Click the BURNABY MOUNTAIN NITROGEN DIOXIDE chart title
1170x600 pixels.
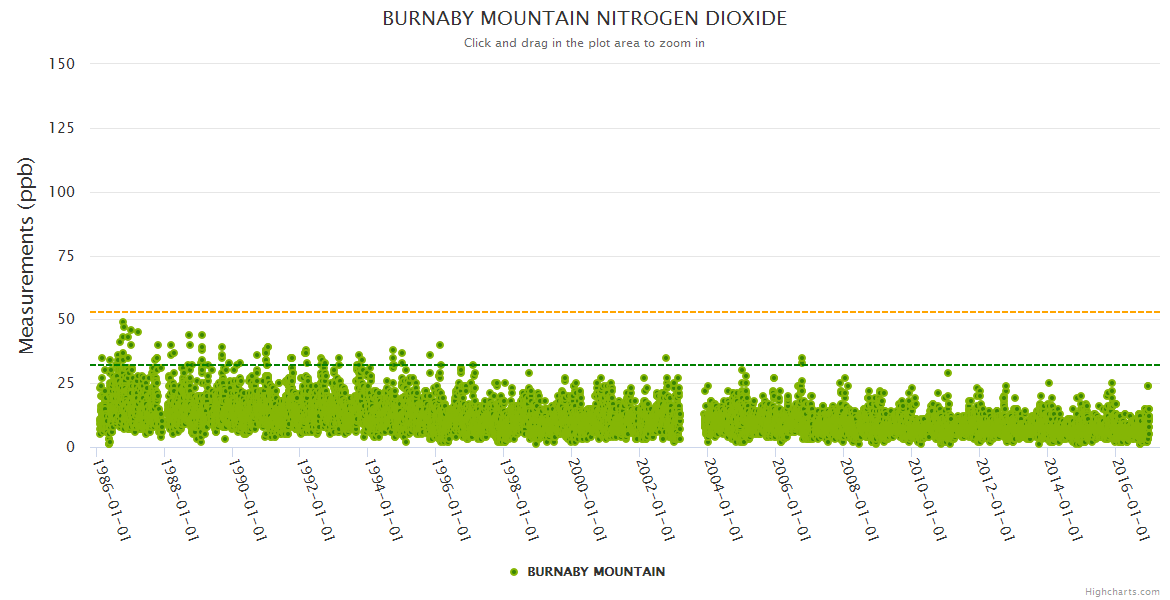(585, 19)
